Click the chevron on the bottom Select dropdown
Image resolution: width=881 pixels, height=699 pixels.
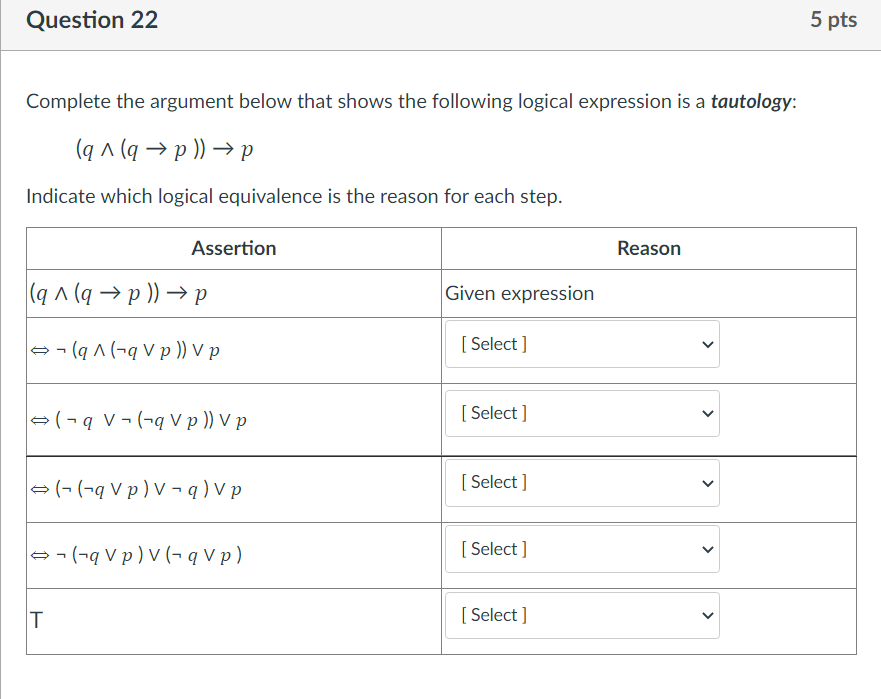[706, 615]
